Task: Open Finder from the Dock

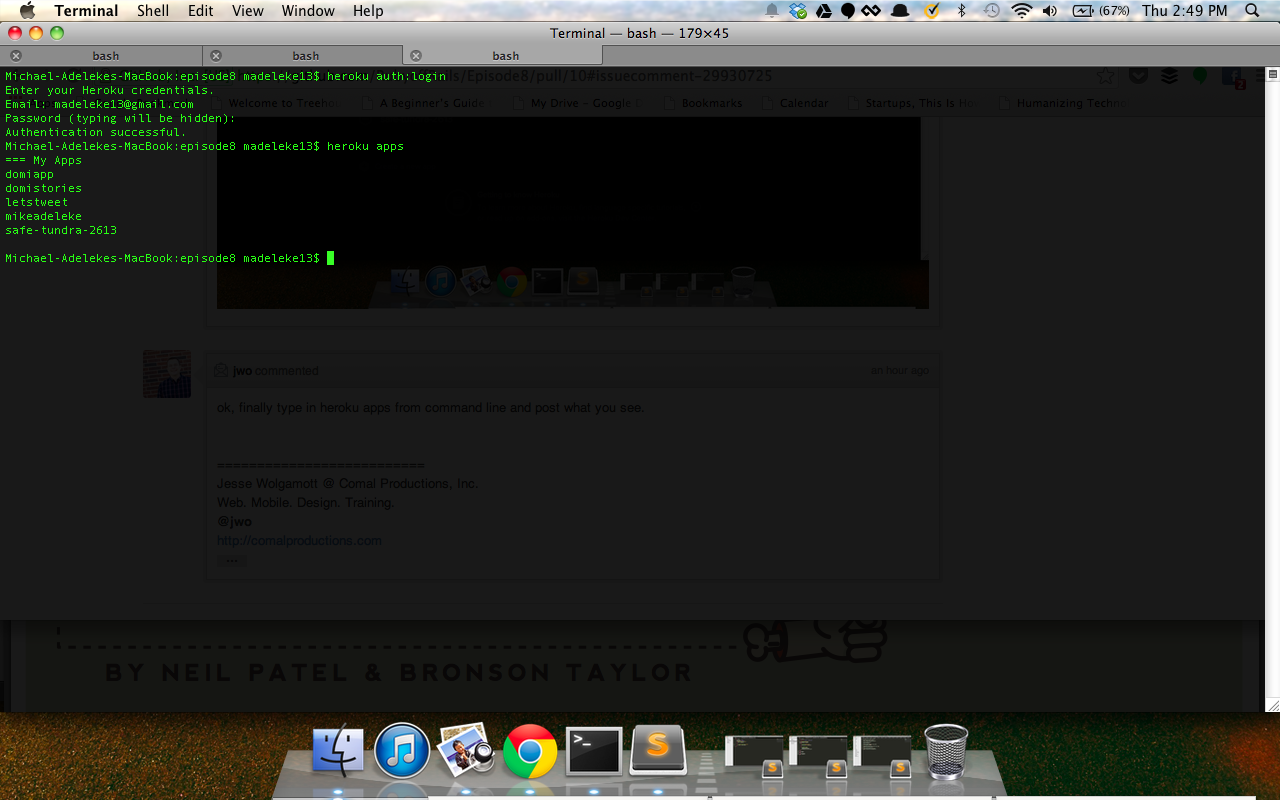Action: [x=339, y=751]
